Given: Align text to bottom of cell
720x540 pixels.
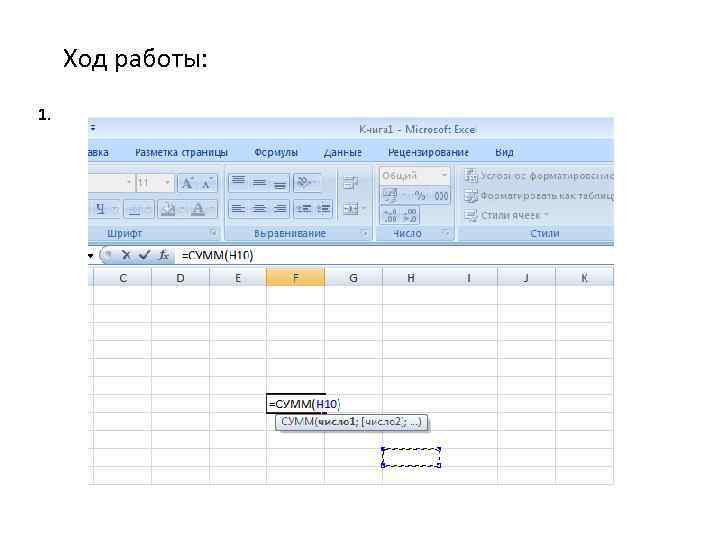Looking at the screenshot, I should pyautogui.click(x=279, y=183).
